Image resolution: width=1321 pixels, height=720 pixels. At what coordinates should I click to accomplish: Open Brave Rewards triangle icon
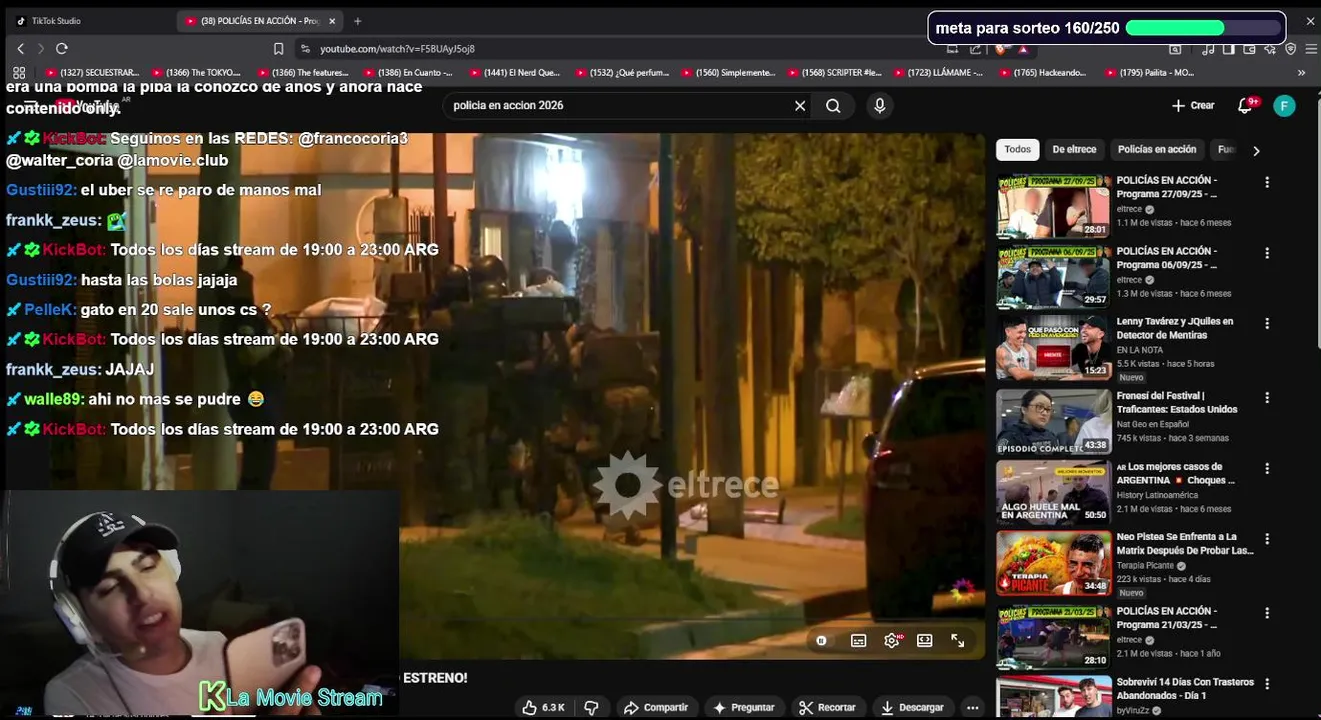tap(1023, 49)
